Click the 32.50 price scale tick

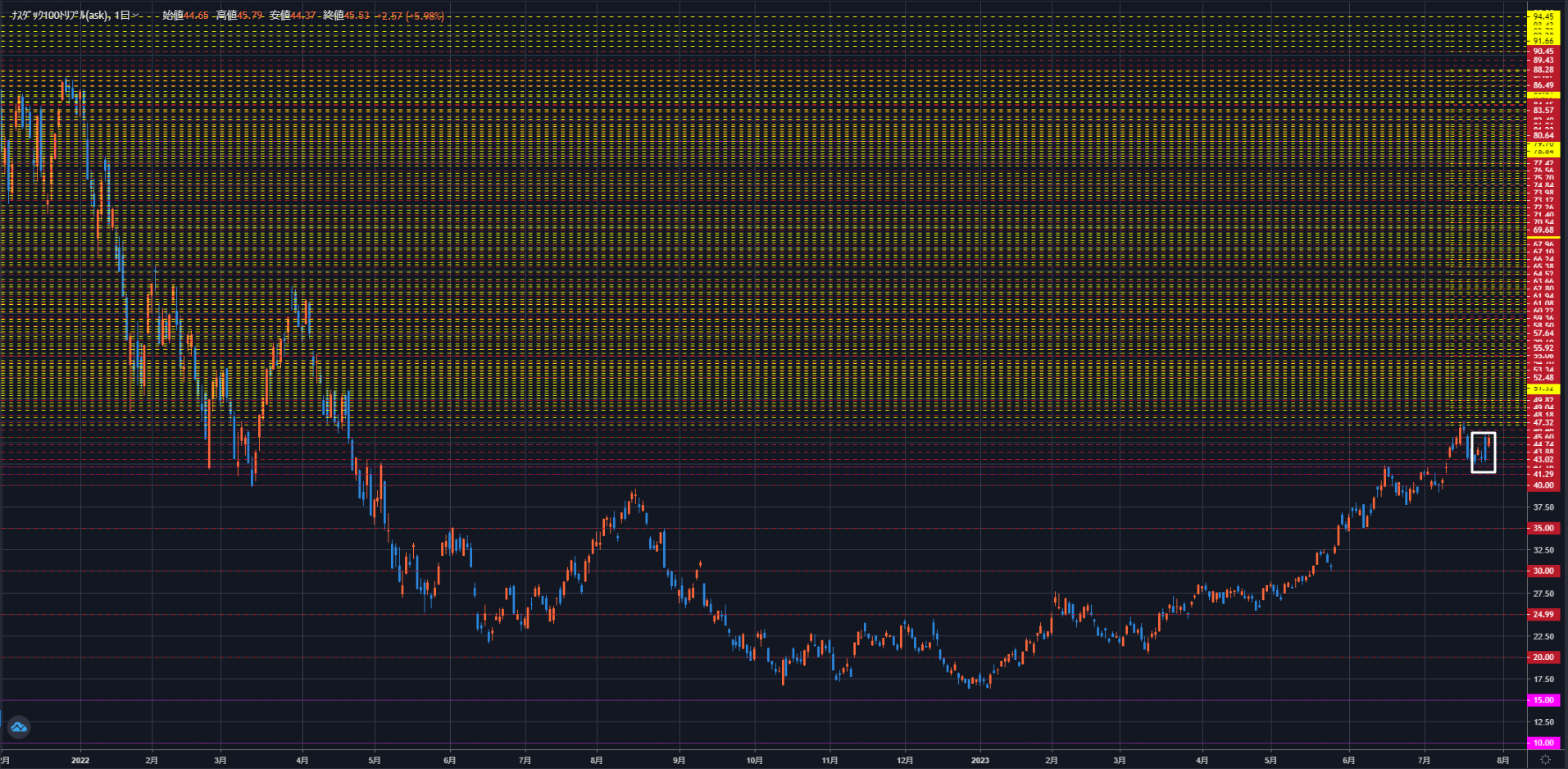tap(1543, 550)
